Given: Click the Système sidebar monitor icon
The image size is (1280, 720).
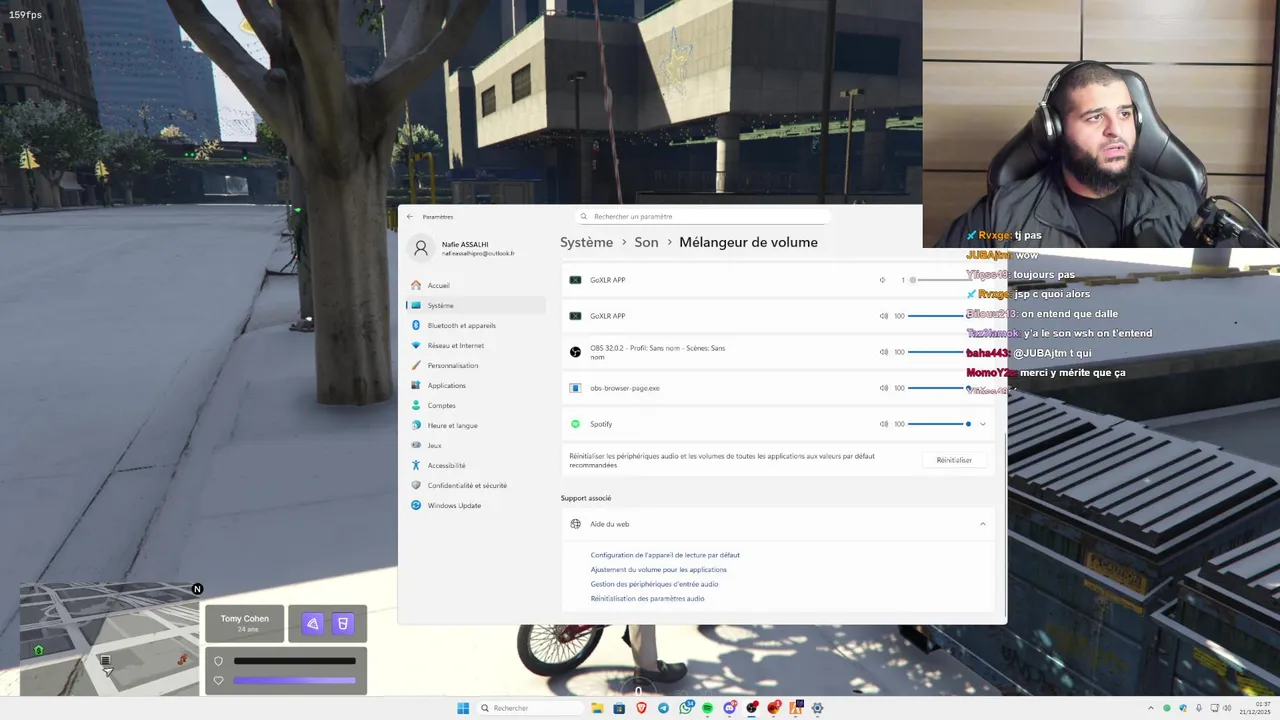Looking at the screenshot, I should tap(416, 305).
